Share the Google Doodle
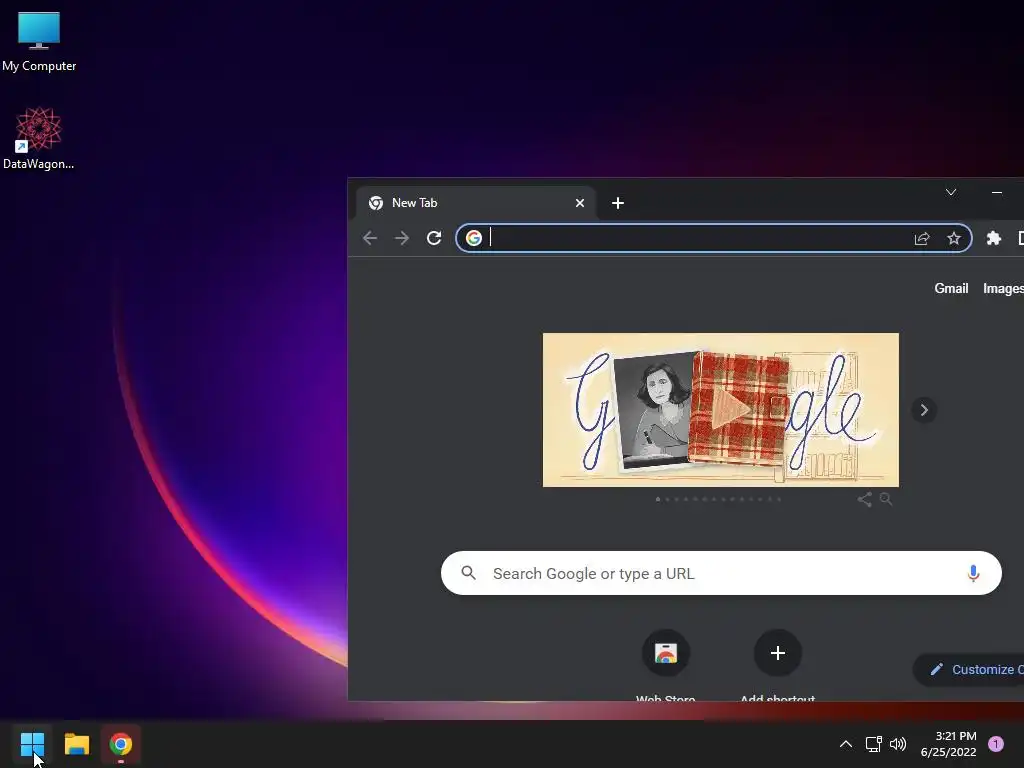 [x=864, y=500]
